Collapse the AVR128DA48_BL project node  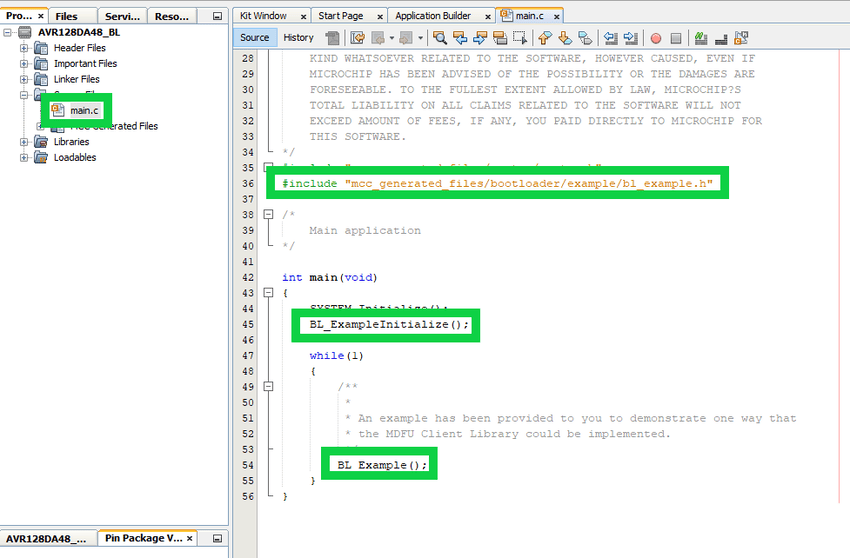(8, 32)
